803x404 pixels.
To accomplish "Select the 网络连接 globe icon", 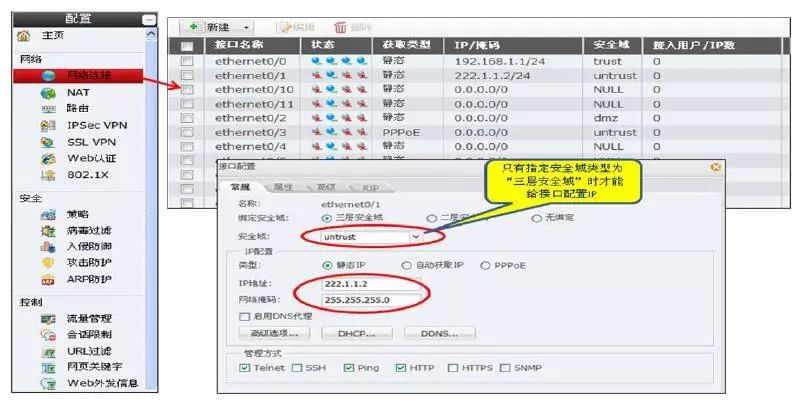I will 48,76.
